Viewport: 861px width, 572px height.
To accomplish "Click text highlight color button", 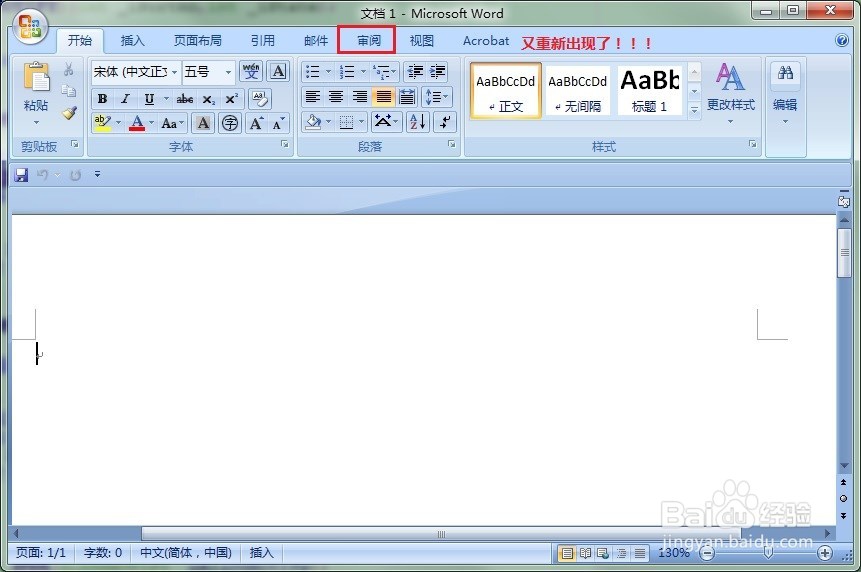I will (x=102, y=123).
